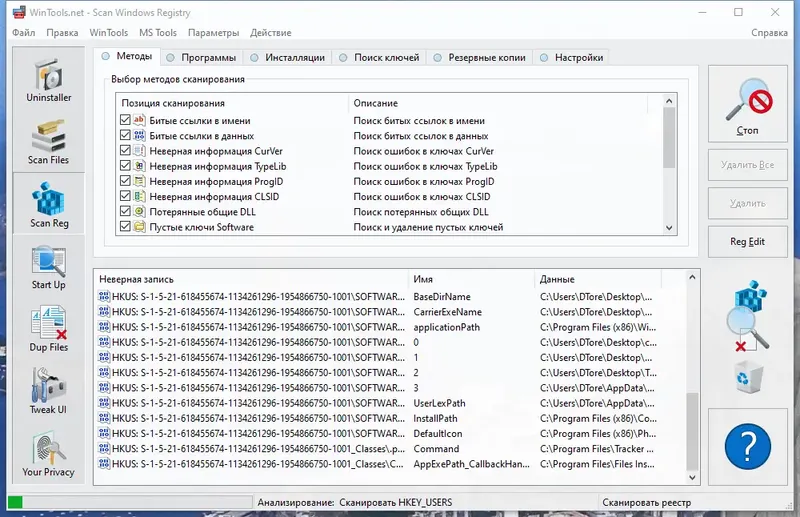This screenshot has width=800, height=517.
Task: Uncheck Битые ссылки в данных checkbox
Action: [125, 135]
